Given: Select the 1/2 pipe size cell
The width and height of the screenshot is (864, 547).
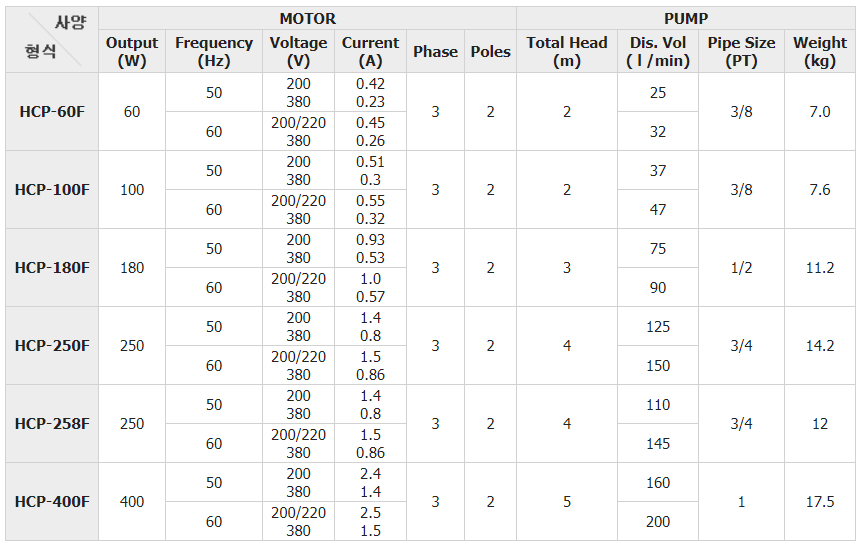Looking at the screenshot, I should click(x=741, y=268).
